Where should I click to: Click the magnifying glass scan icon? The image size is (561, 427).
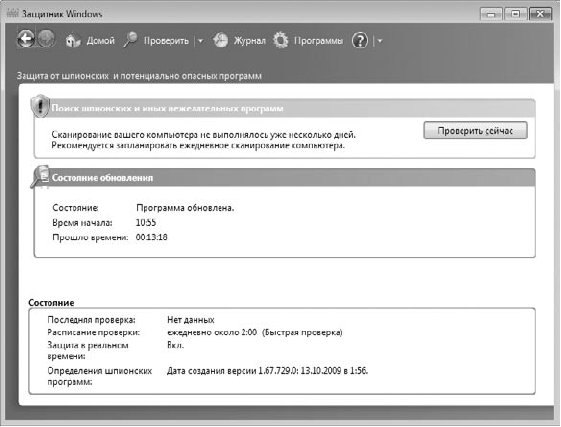[130, 40]
